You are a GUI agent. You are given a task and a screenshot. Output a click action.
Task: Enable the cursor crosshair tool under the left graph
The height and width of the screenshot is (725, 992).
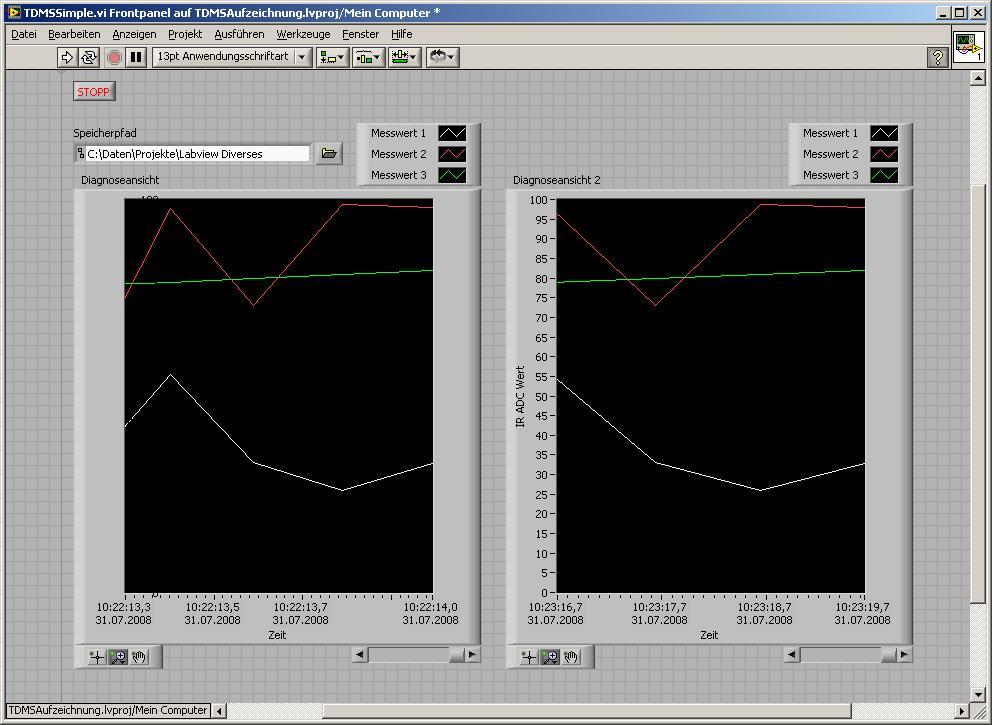pos(97,657)
